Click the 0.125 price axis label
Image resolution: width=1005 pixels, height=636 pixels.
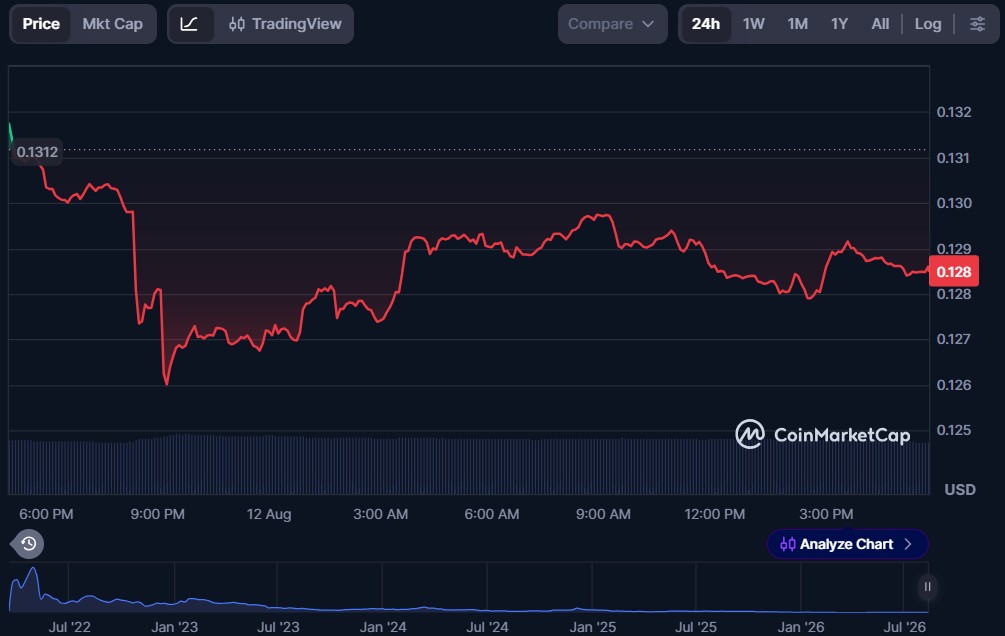[954, 430]
